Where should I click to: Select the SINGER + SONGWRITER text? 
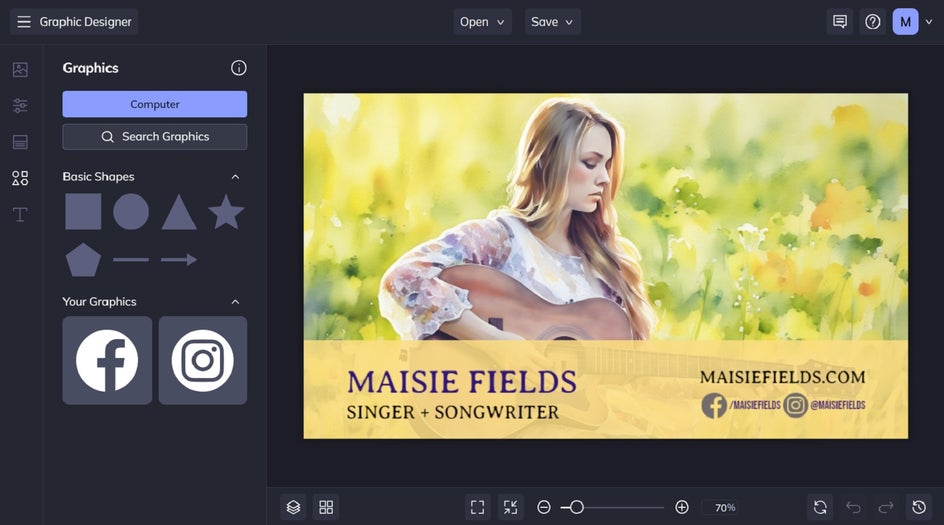(453, 412)
